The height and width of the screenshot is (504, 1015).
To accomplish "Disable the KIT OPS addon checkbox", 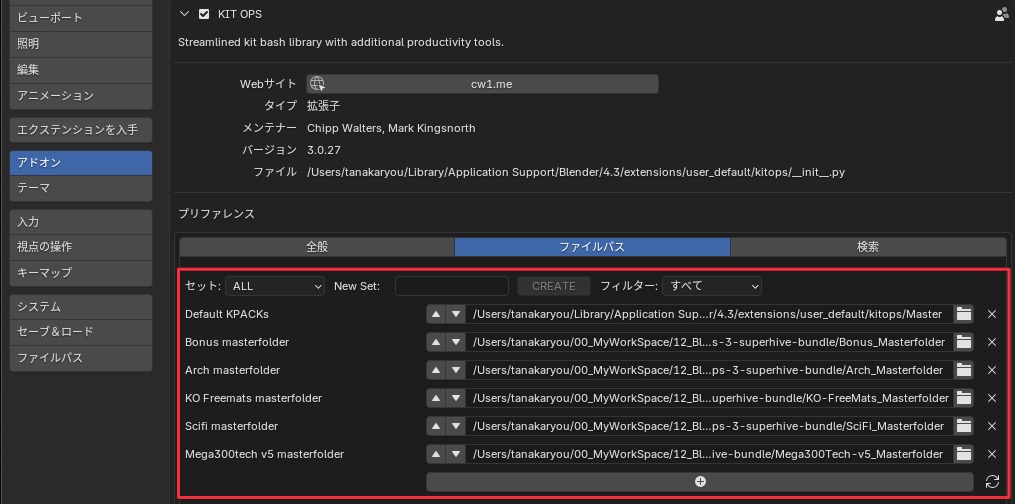I will pyautogui.click(x=204, y=14).
